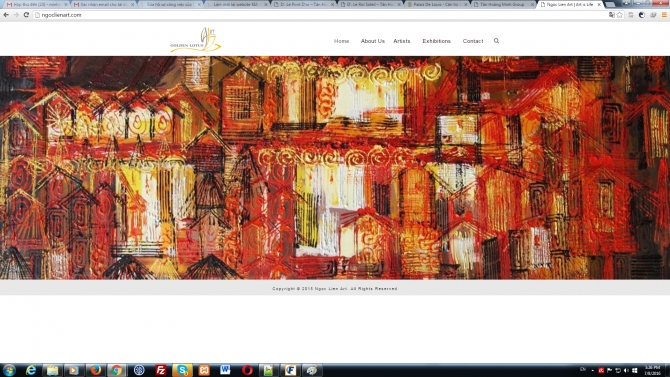670x377 pixels.
Task: Click the copyright Ngoc Lien Art text
Action: [x=335, y=289]
